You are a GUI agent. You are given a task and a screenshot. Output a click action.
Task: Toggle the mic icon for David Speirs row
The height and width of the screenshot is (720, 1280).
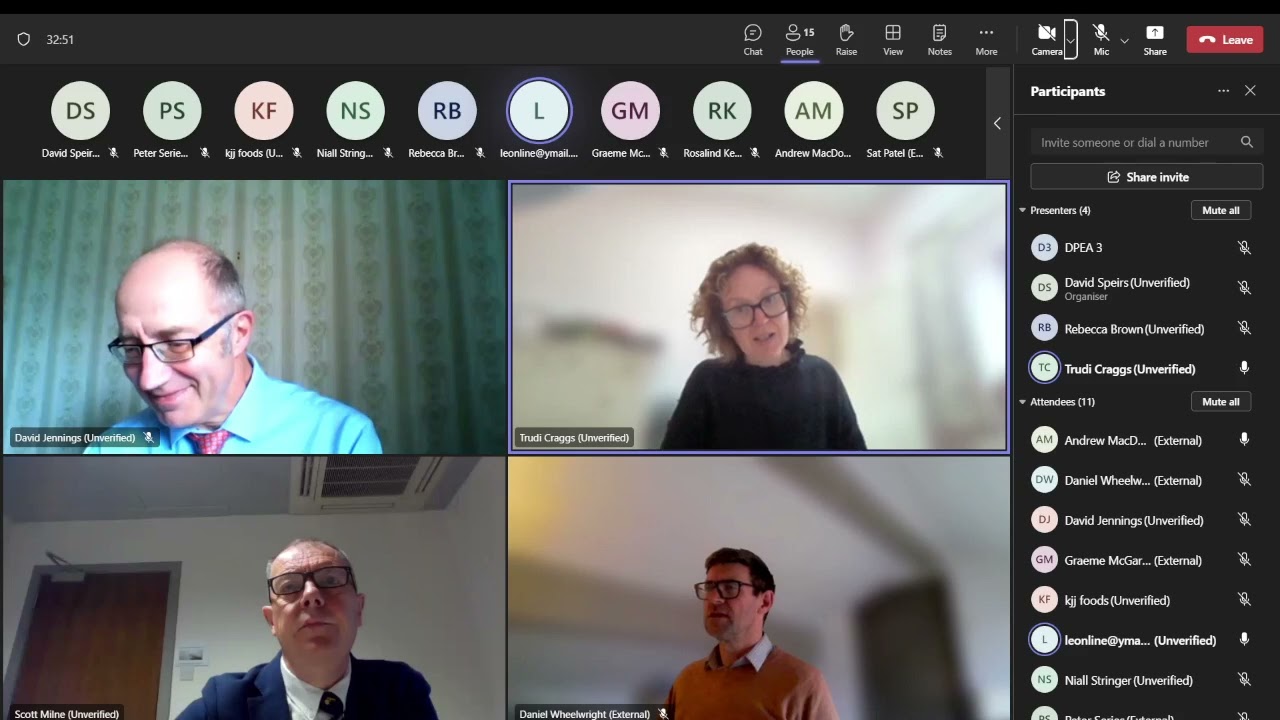pos(1244,288)
